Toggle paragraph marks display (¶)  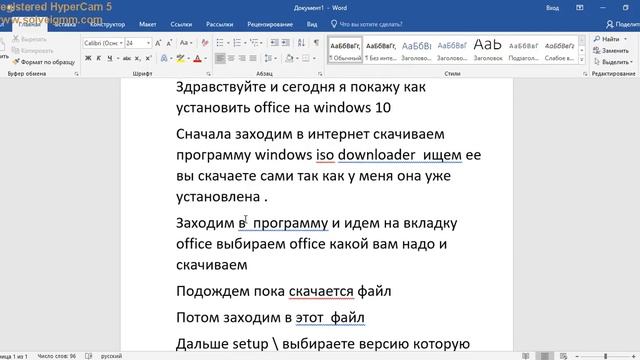pos(316,43)
